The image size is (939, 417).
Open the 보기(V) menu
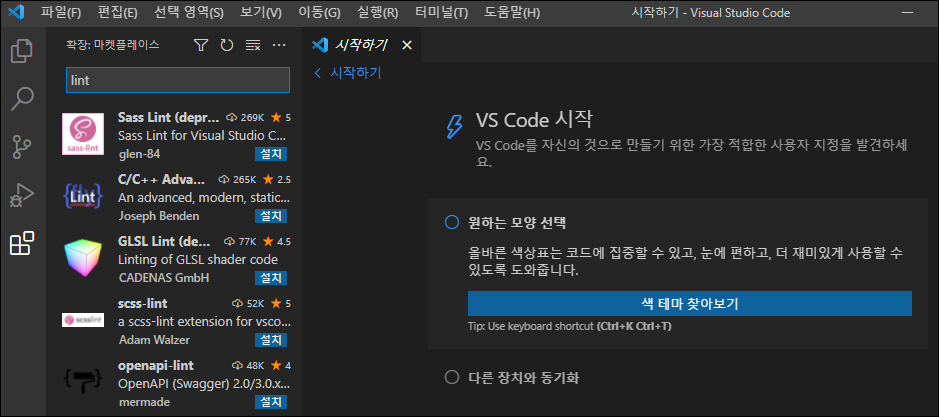[261, 13]
